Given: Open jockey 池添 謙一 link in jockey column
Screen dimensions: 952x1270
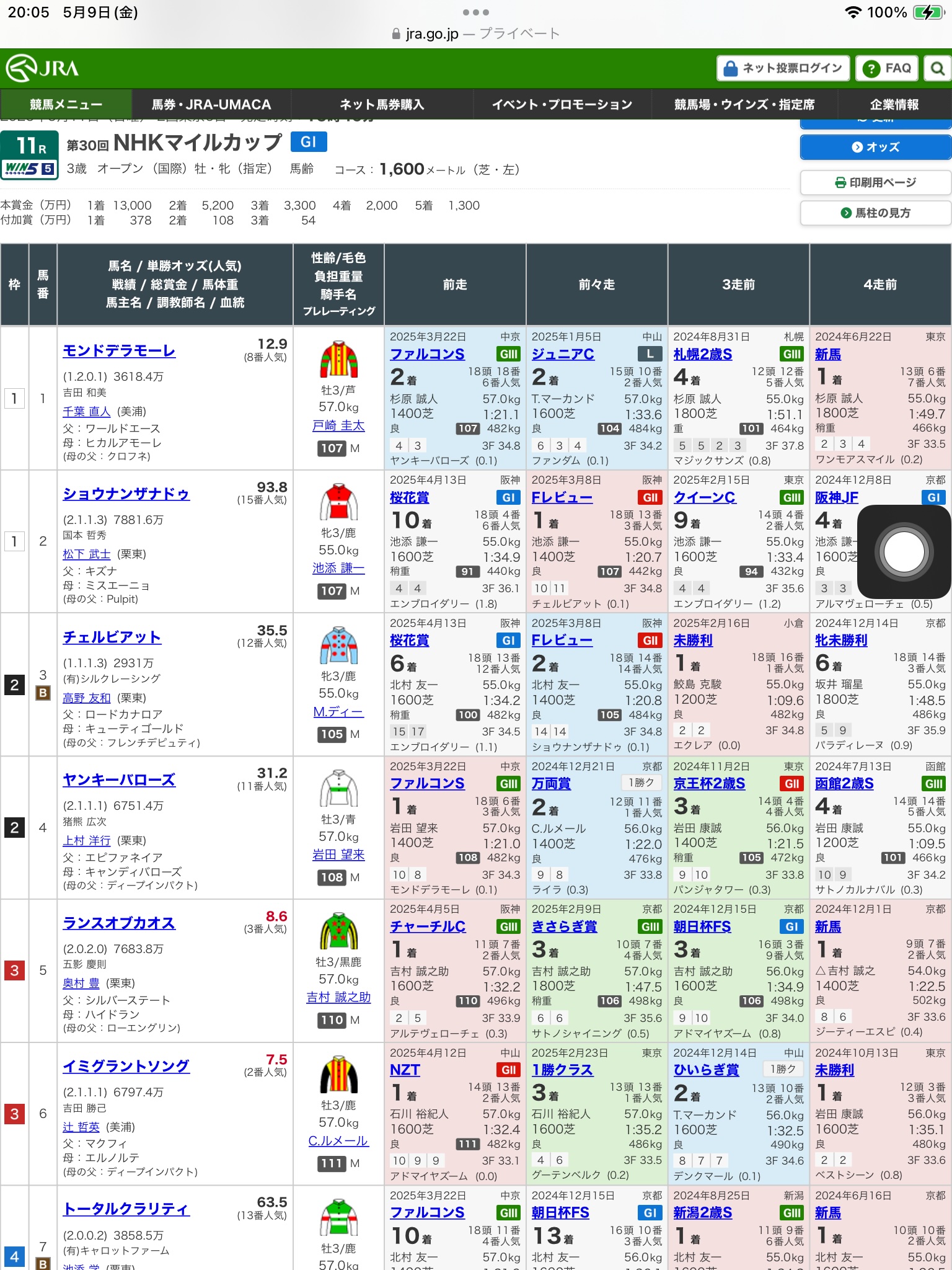Looking at the screenshot, I should tap(338, 569).
